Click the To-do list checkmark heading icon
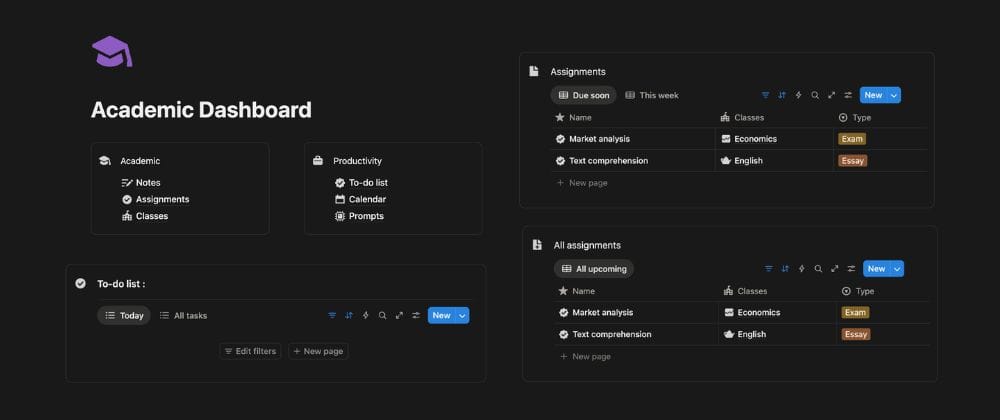Screen dimensions: 1000x420 click(80, 284)
